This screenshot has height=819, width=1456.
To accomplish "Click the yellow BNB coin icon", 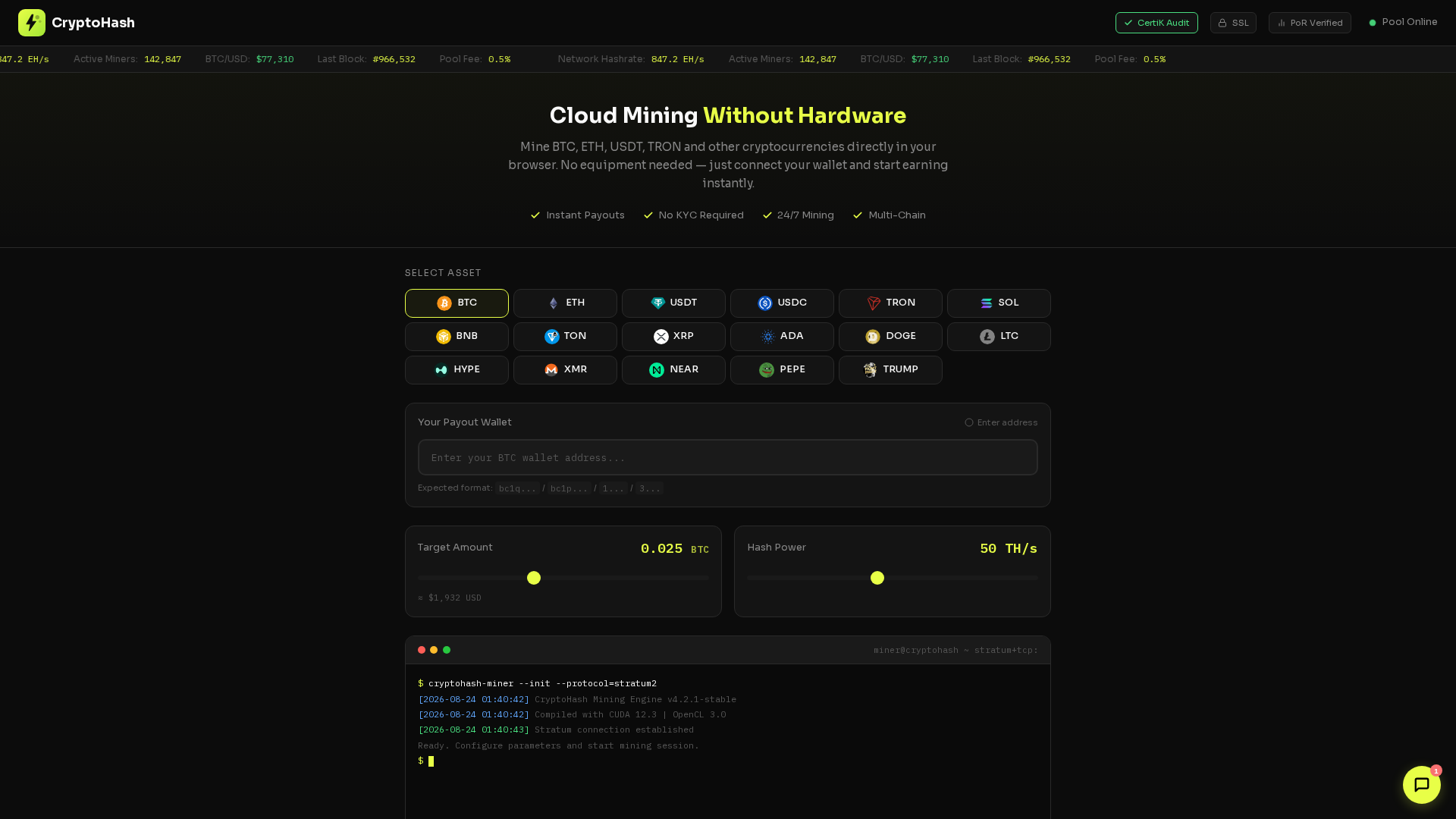I will 444,337.
